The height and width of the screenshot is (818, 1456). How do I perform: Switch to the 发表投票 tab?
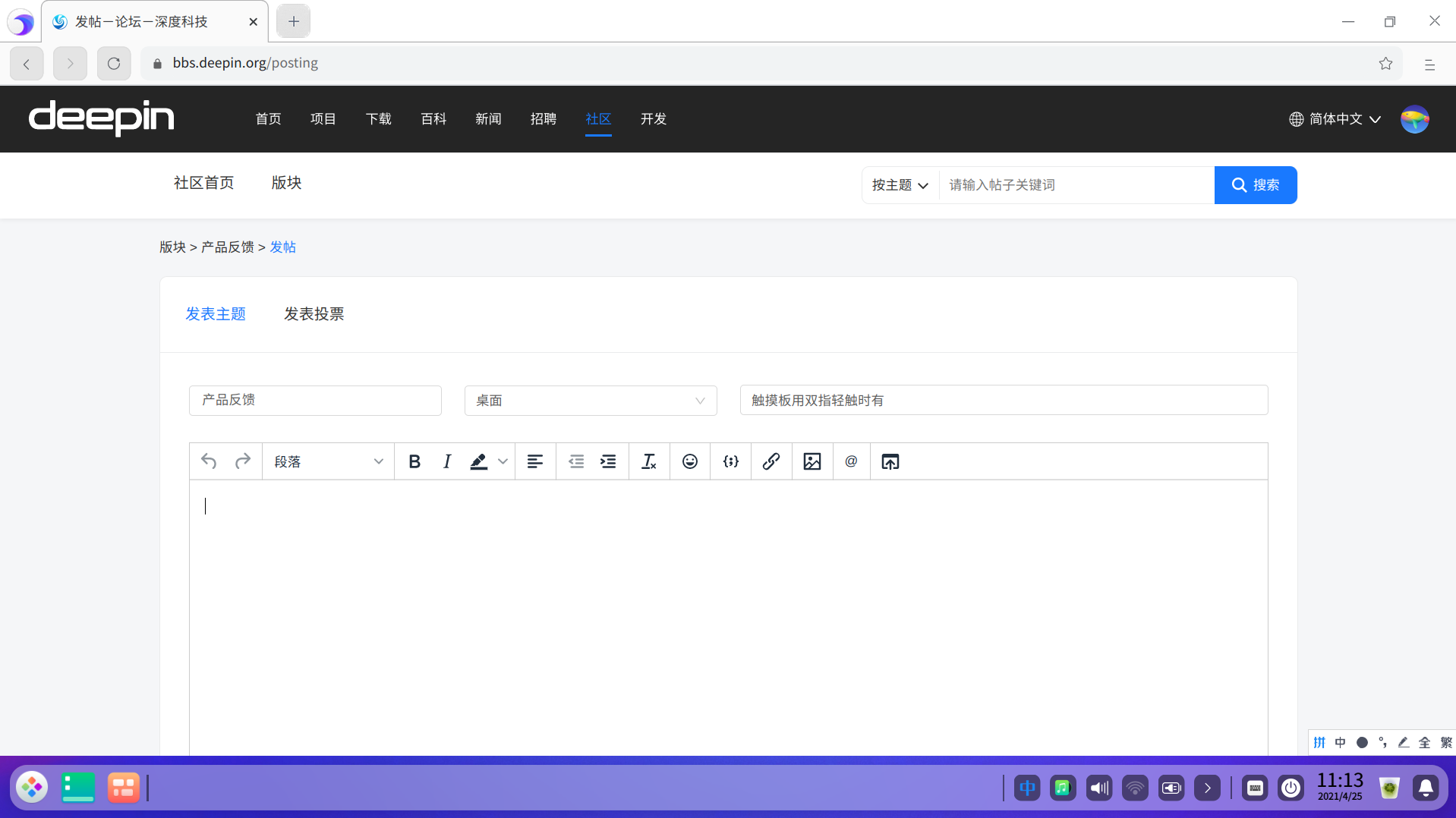click(314, 314)
